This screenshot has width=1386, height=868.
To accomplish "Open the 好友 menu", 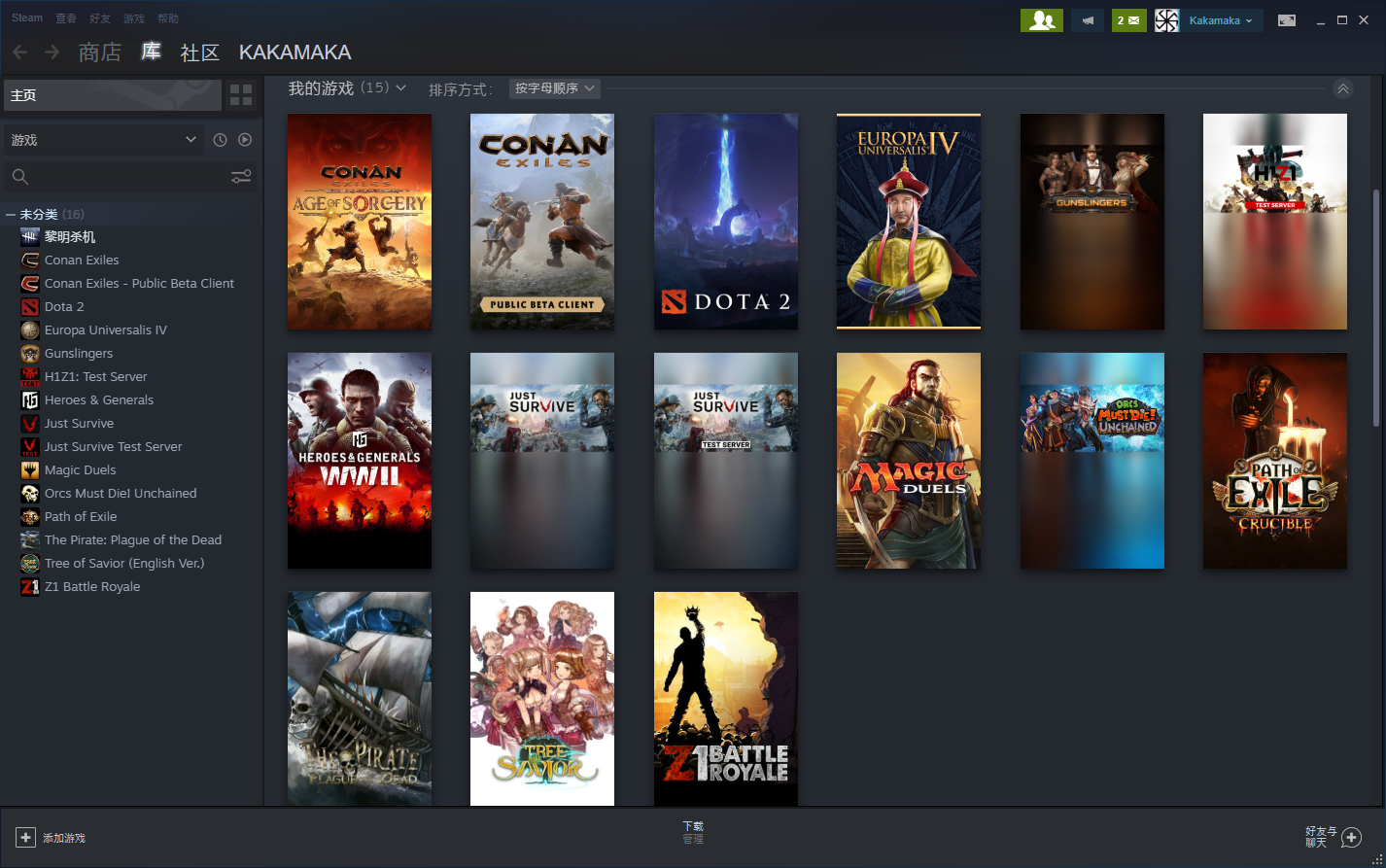I will (100, 18).
